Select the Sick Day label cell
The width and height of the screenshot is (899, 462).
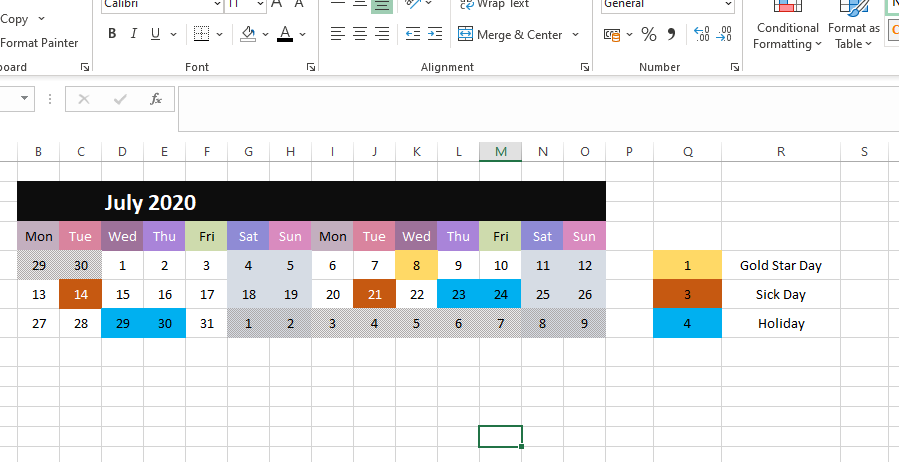pyautogui.click(x=781, y=294)
